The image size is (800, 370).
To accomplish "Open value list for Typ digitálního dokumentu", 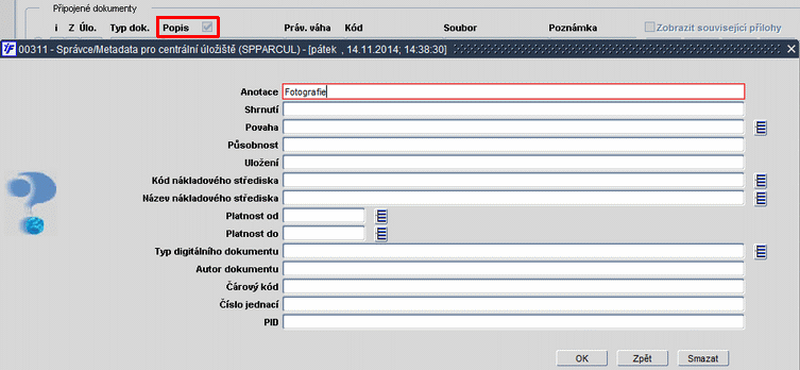I will coord(761,251).
